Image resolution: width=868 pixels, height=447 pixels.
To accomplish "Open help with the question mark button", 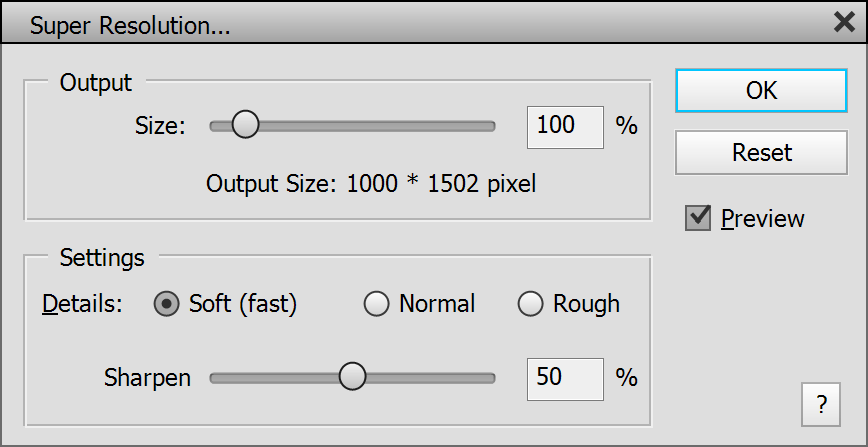I will tap(821, 404).
